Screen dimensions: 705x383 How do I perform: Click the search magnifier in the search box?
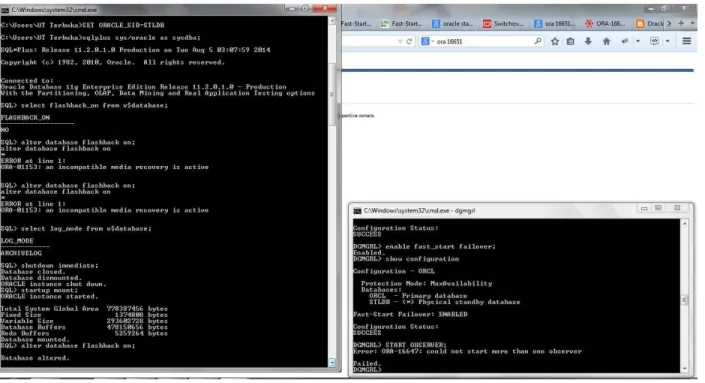[x=538, y=41]
